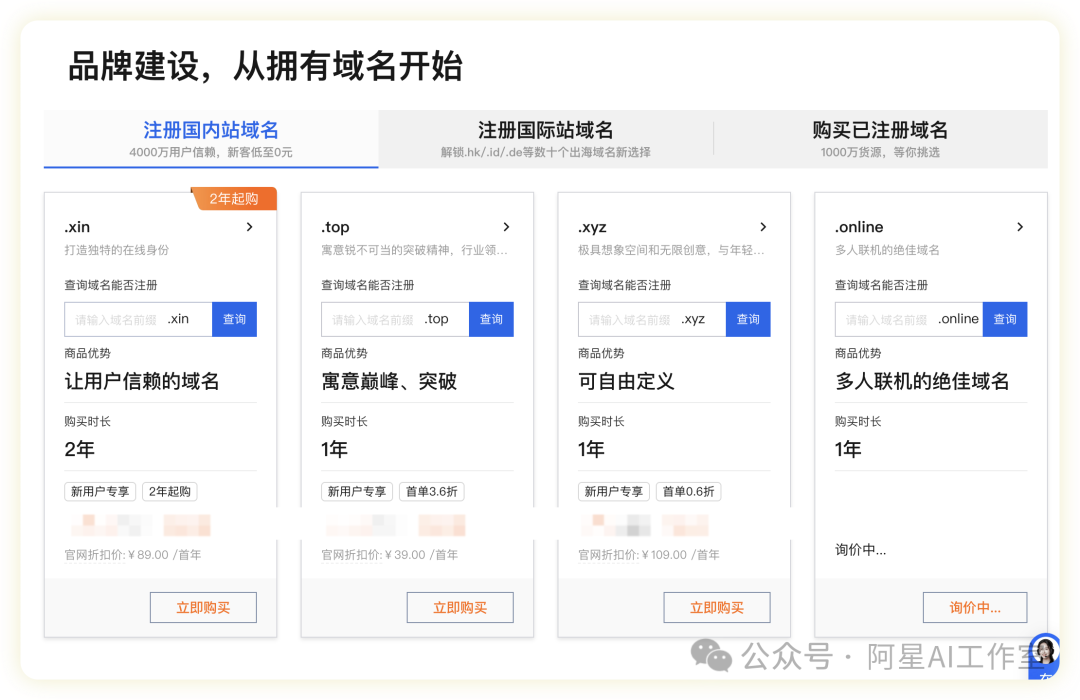Switch to 注册国际站域名 tab

click(546, 138)
